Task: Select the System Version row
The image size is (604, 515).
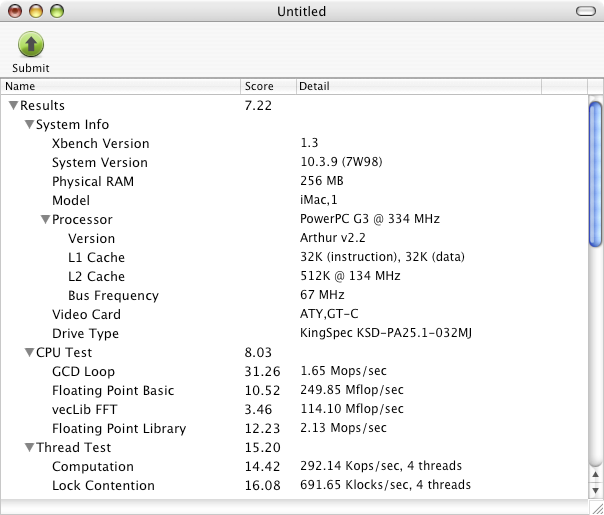Action: [294, 162]
